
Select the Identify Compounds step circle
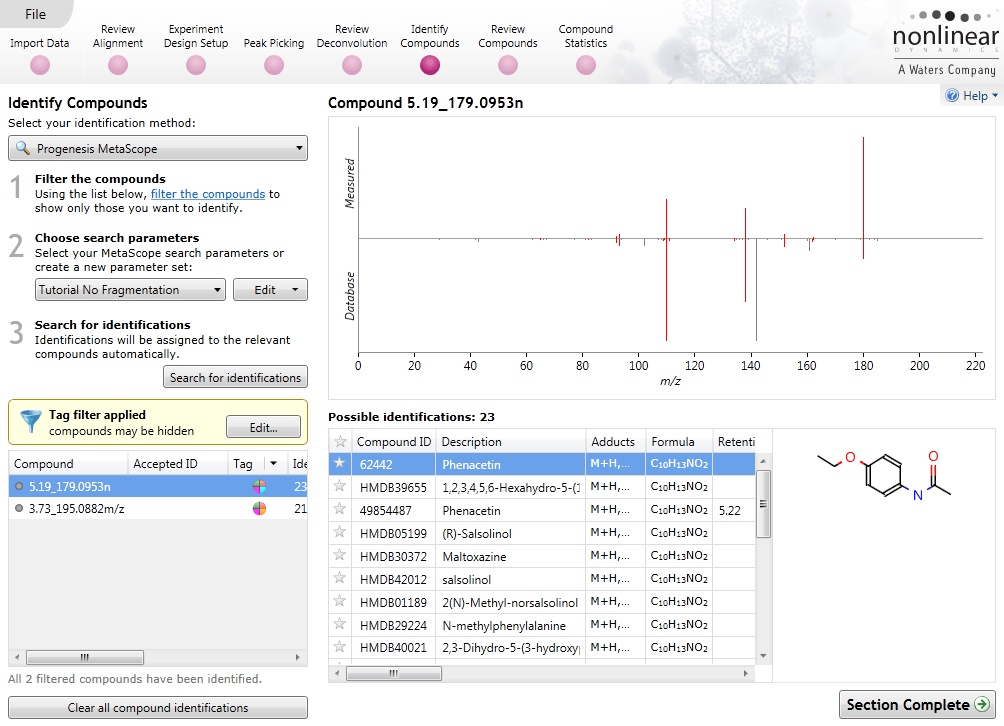pyautogui.click(x=430, y=65)
